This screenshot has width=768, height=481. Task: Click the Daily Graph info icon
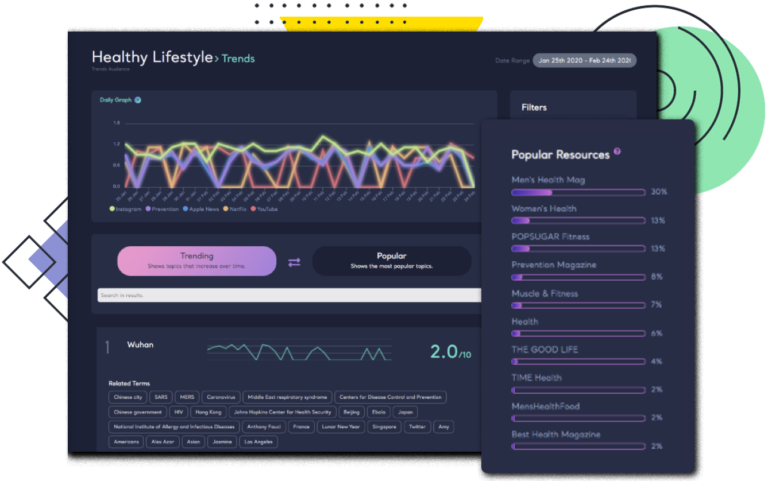coord(138,100)
